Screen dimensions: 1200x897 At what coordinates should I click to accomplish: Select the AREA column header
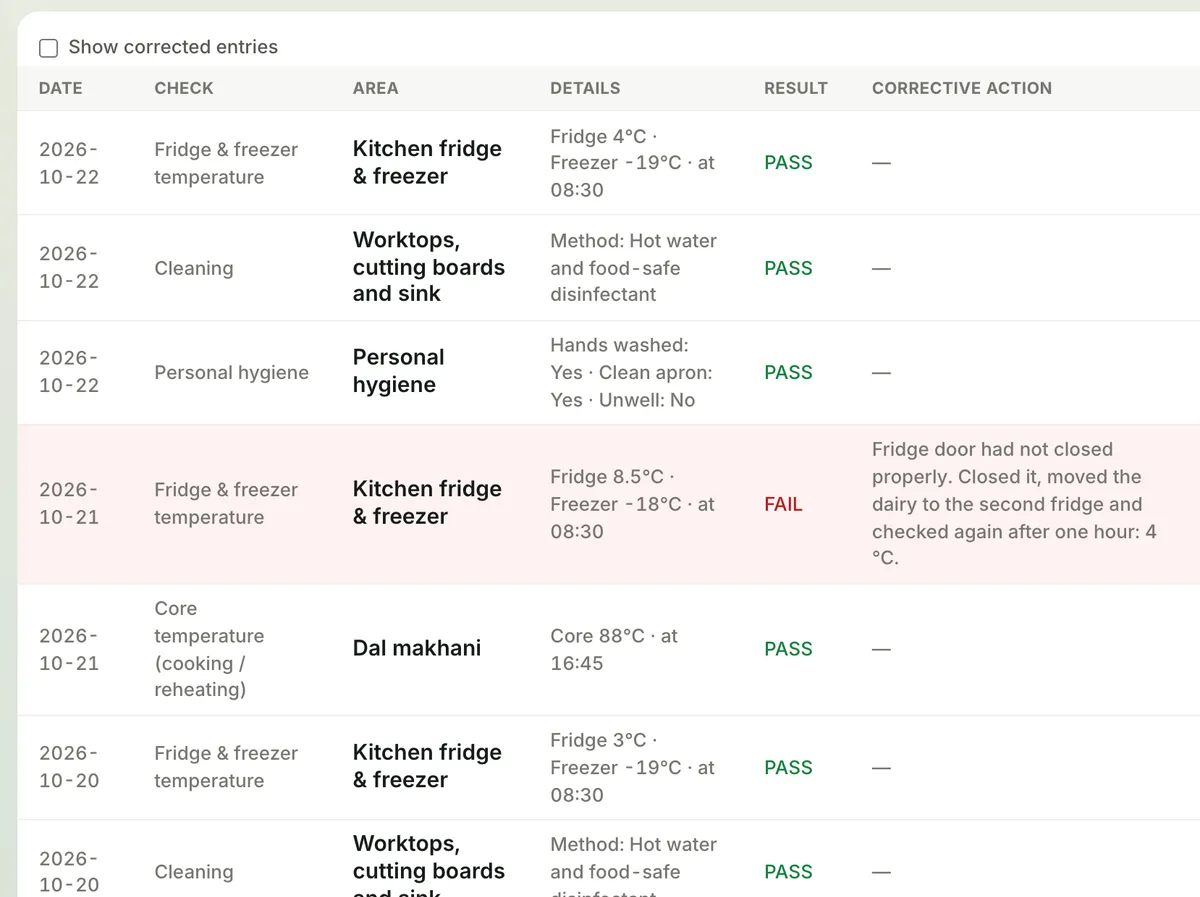point(376,88)
